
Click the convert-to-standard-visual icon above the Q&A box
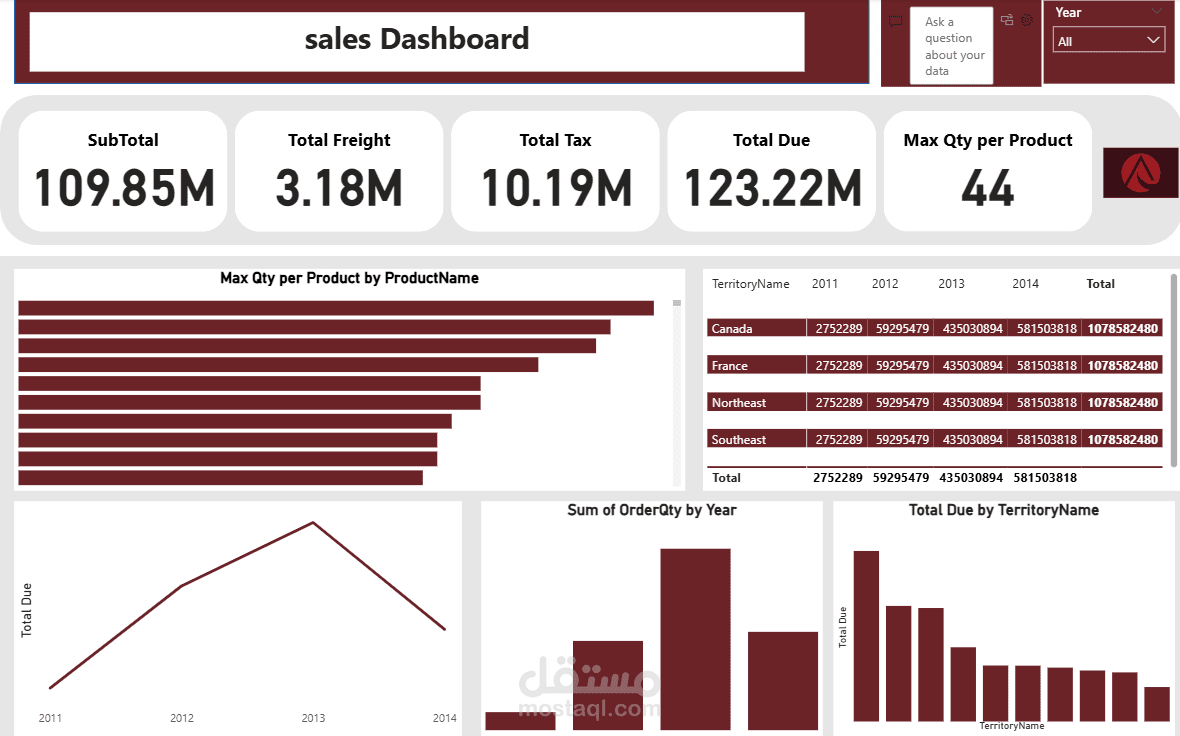tap(1007, 21)
